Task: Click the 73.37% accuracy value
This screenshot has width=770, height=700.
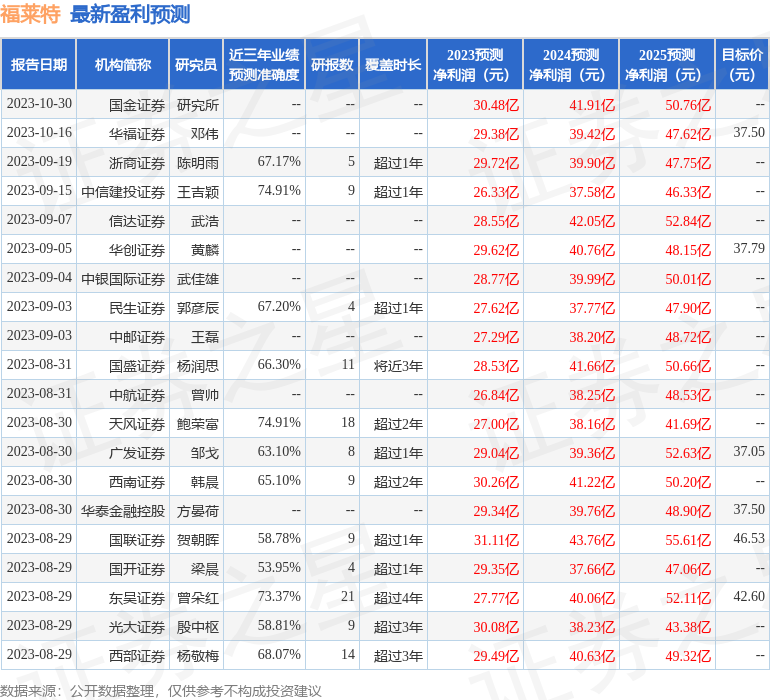Action: point(279,596)
